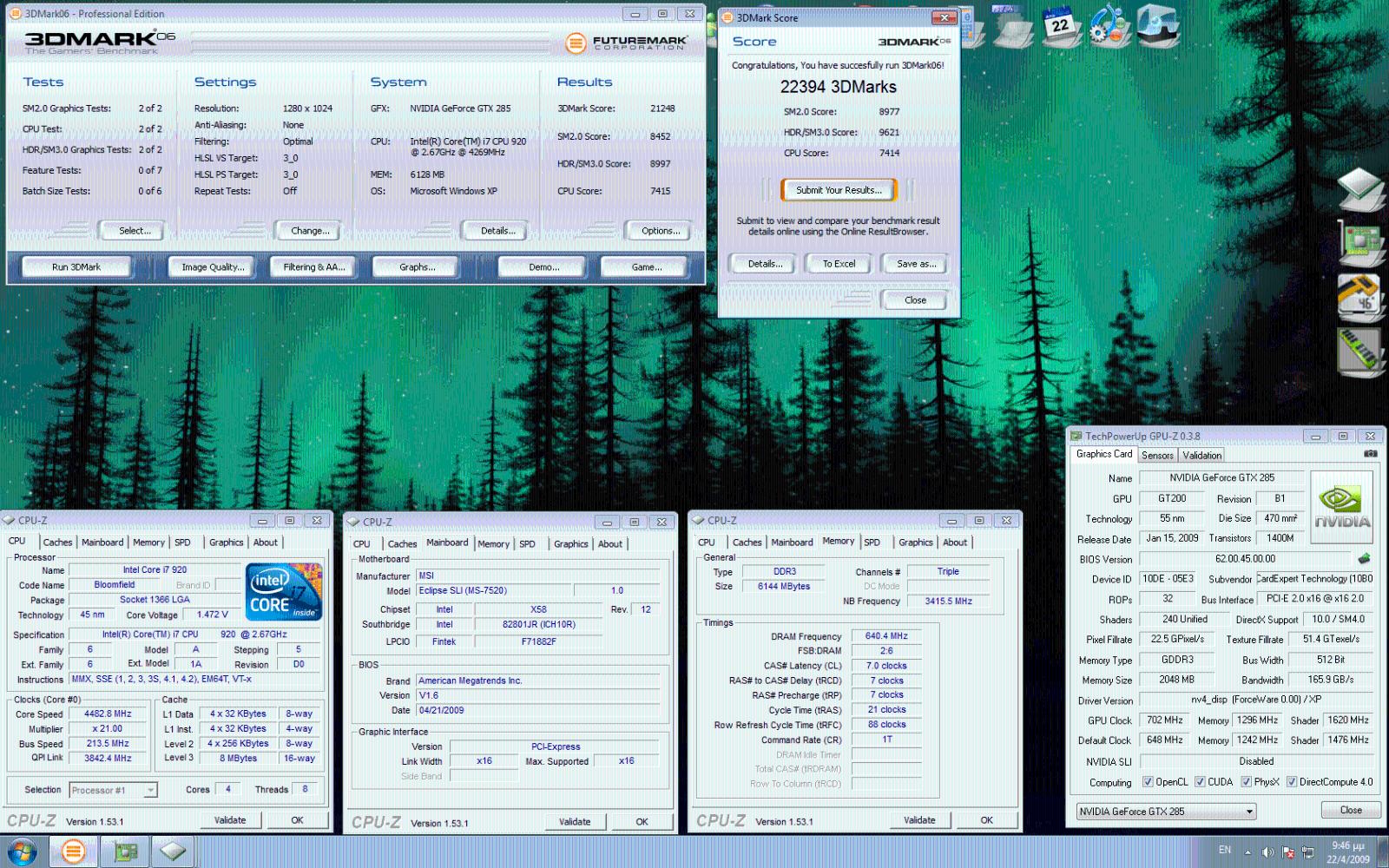
Task: Toggle the DirectCompute 4.0 checkbox
Action: coord(1292,781)
